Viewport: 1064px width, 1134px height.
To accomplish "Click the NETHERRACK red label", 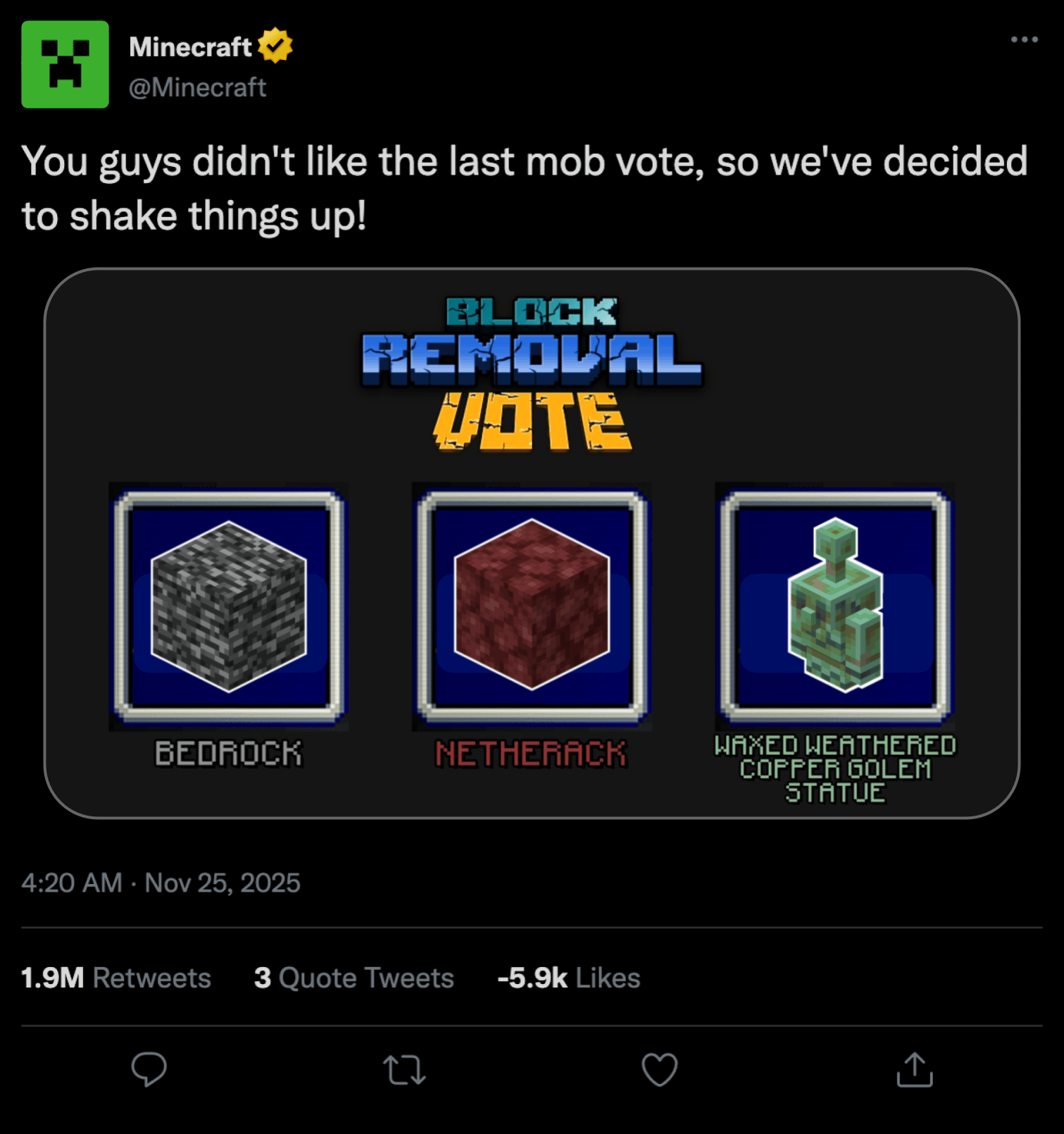I will tap(531, 753).
